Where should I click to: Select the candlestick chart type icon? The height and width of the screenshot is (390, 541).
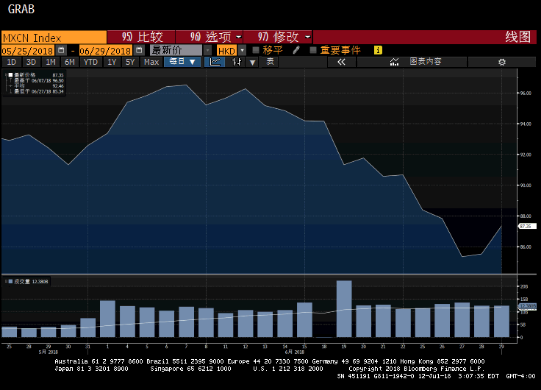point(237,62)
